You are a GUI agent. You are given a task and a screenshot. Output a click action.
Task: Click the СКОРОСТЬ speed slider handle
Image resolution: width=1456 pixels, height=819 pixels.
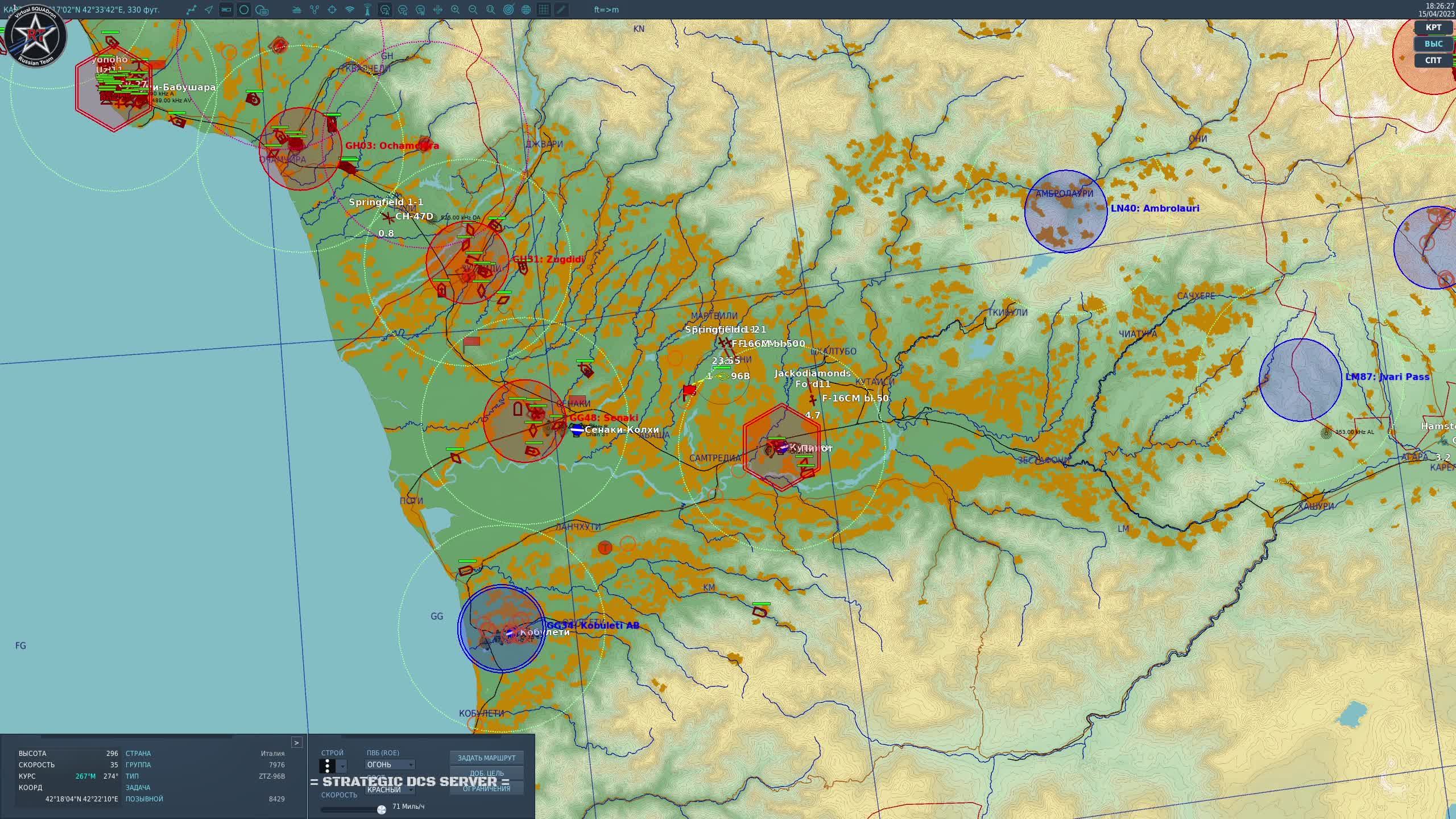382,809
